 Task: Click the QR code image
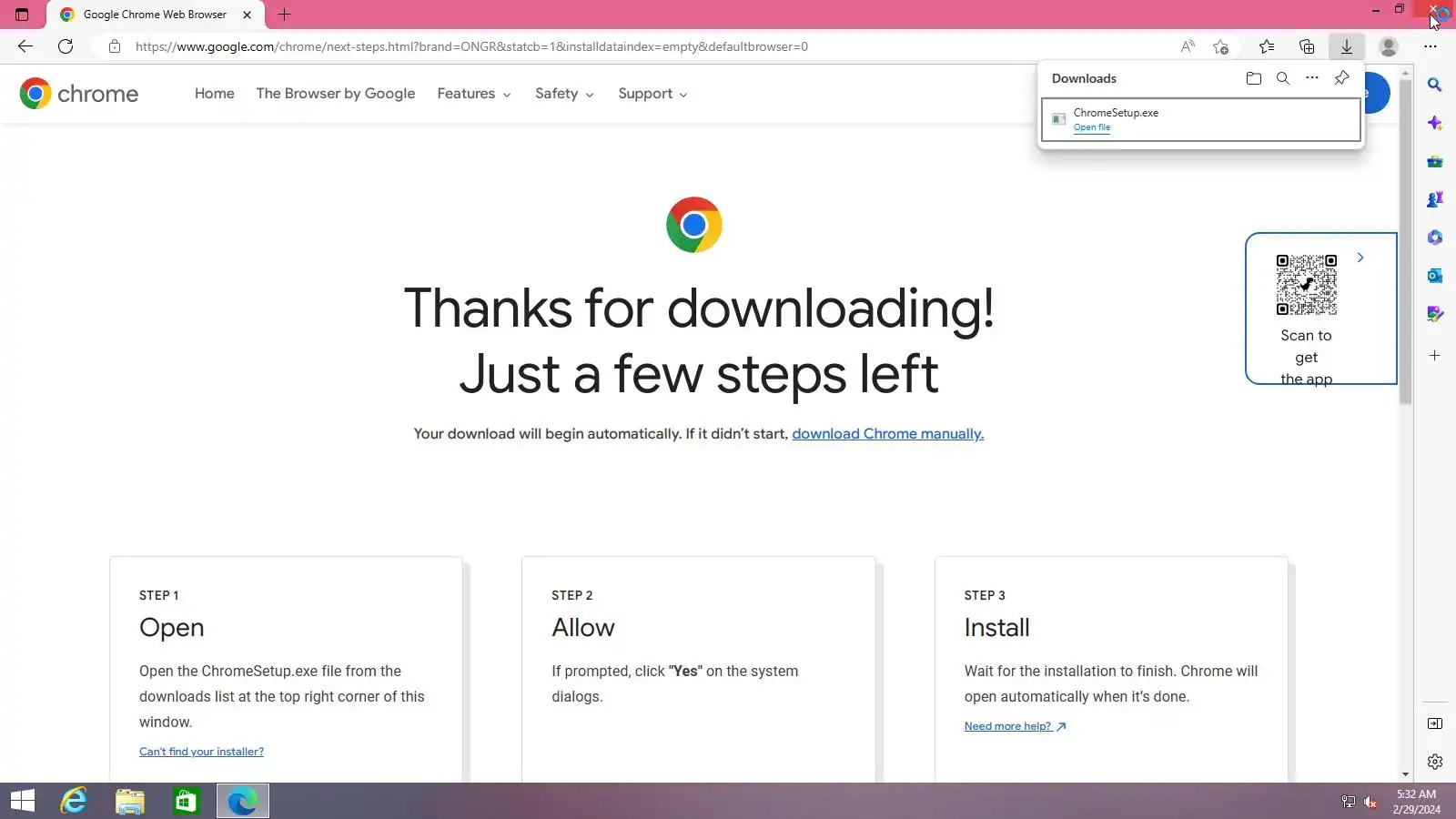coord(1307,285)
